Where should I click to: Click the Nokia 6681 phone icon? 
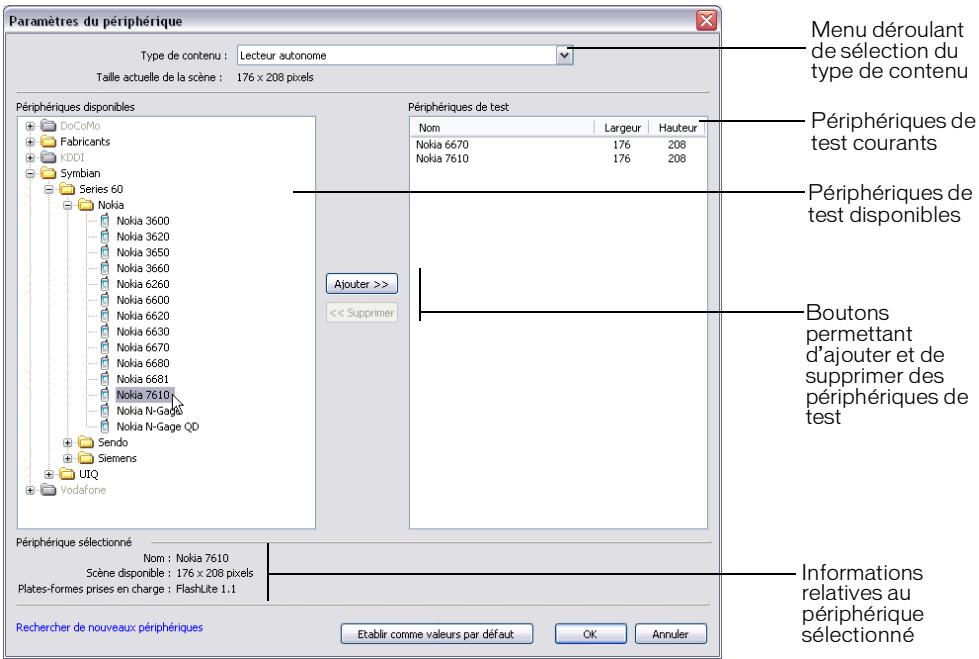105,379
